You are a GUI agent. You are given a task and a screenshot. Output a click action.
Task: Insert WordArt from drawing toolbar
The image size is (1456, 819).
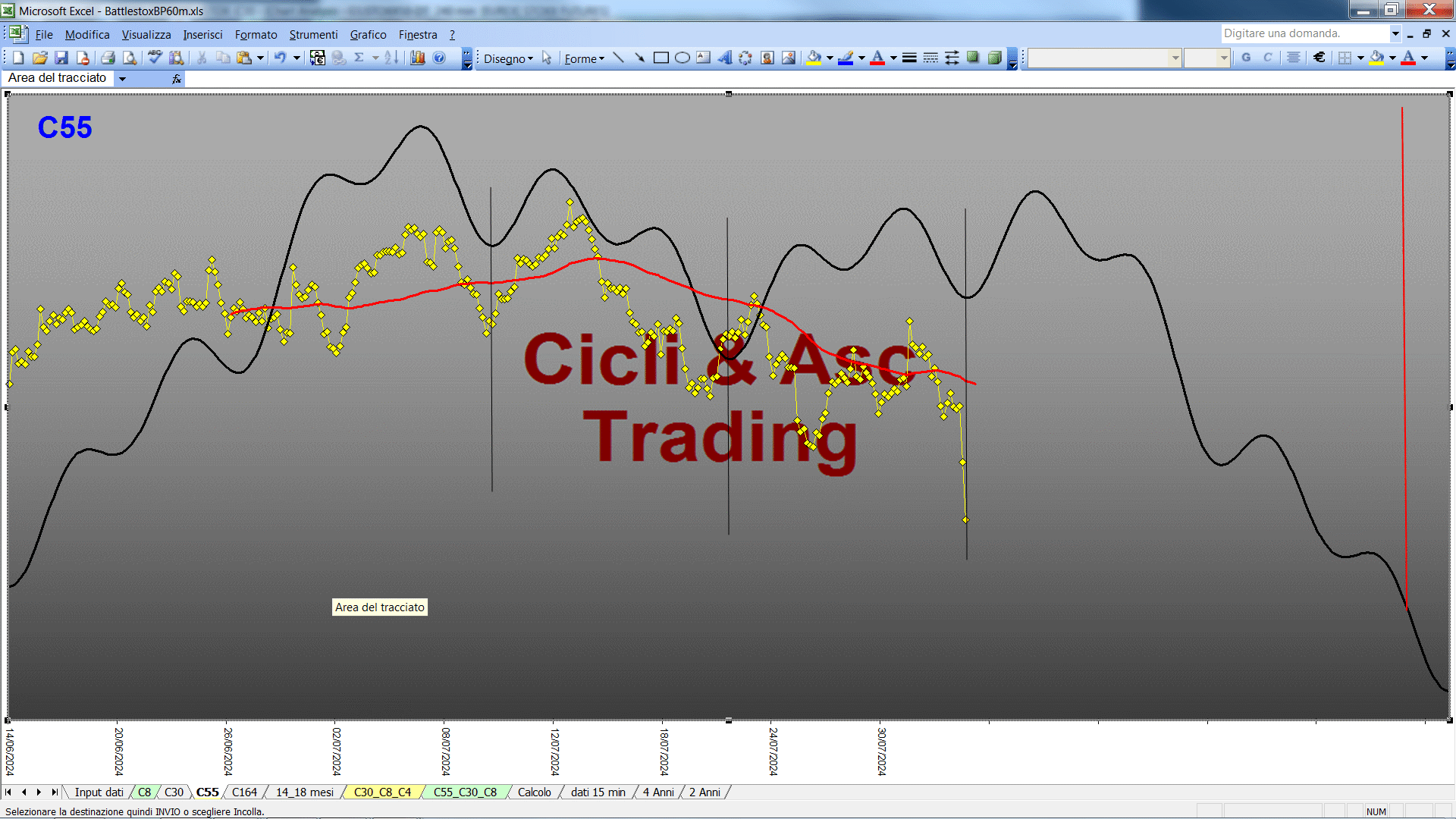pos(725,58)
